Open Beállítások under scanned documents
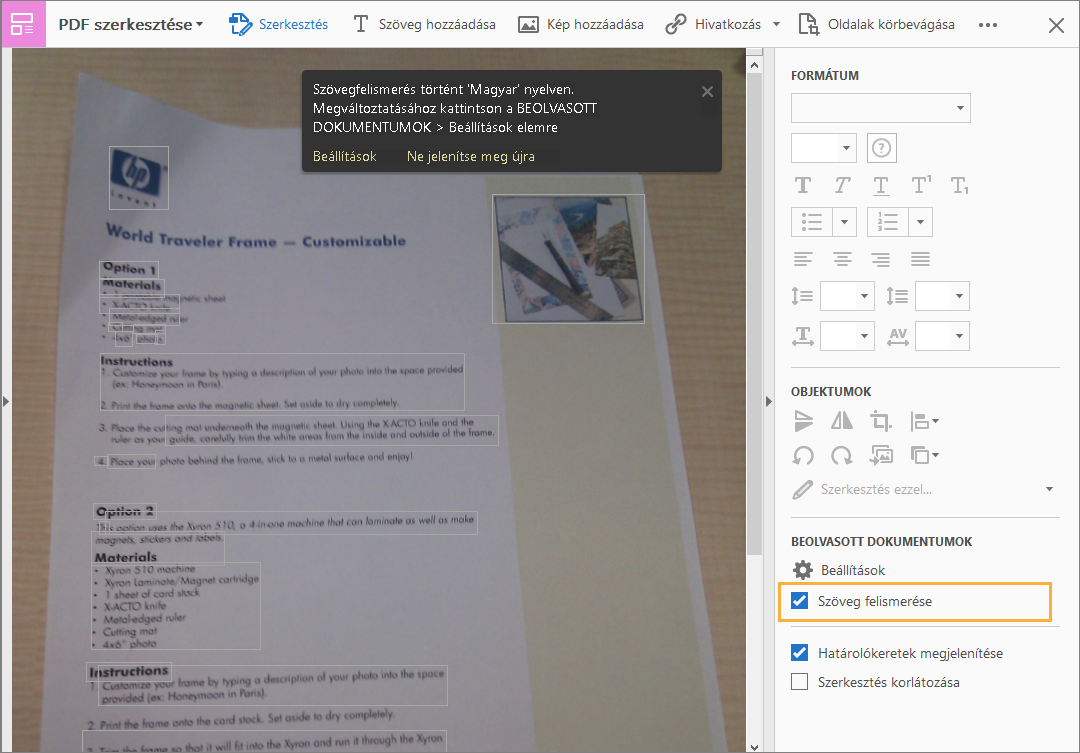This screenshot has height=753, width=1080. [x=839, y=570]
